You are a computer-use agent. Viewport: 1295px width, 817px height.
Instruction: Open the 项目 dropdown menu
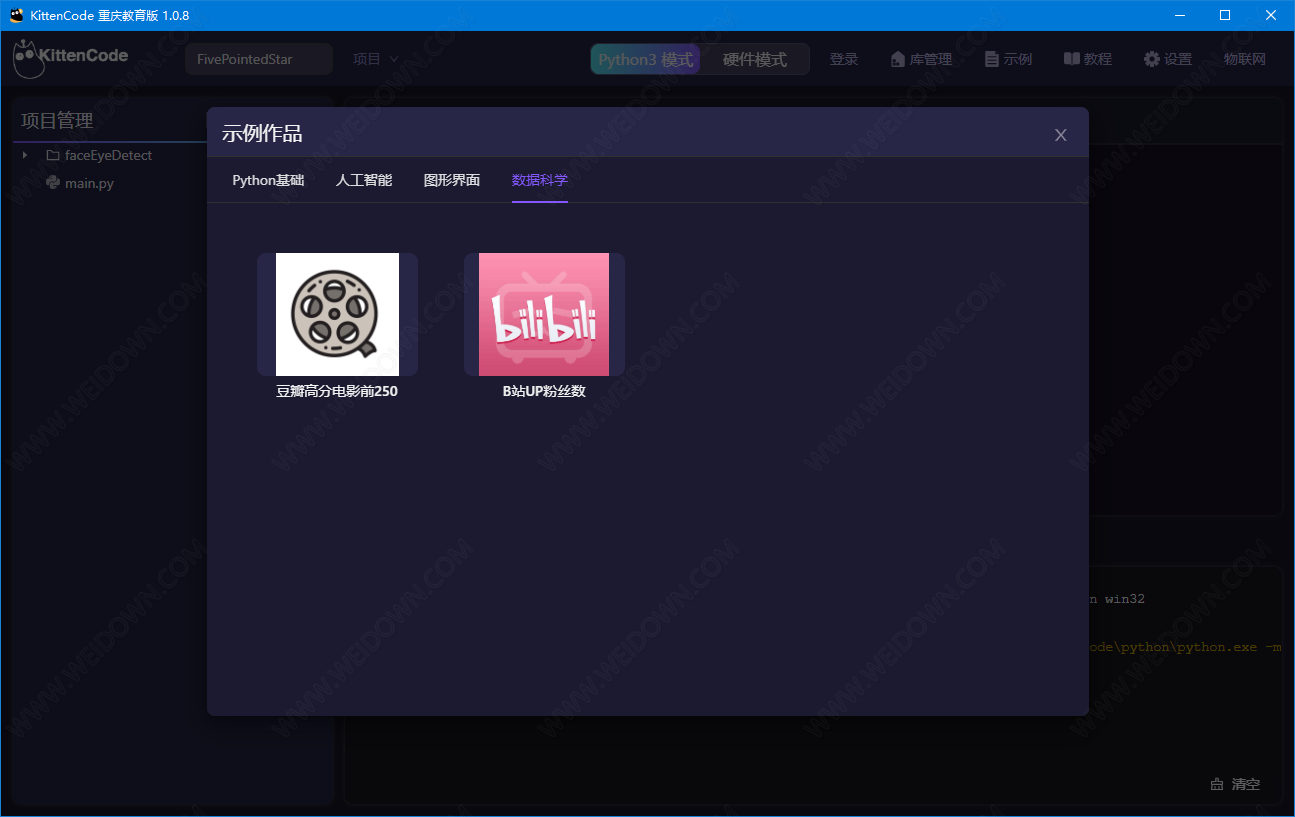376,60
